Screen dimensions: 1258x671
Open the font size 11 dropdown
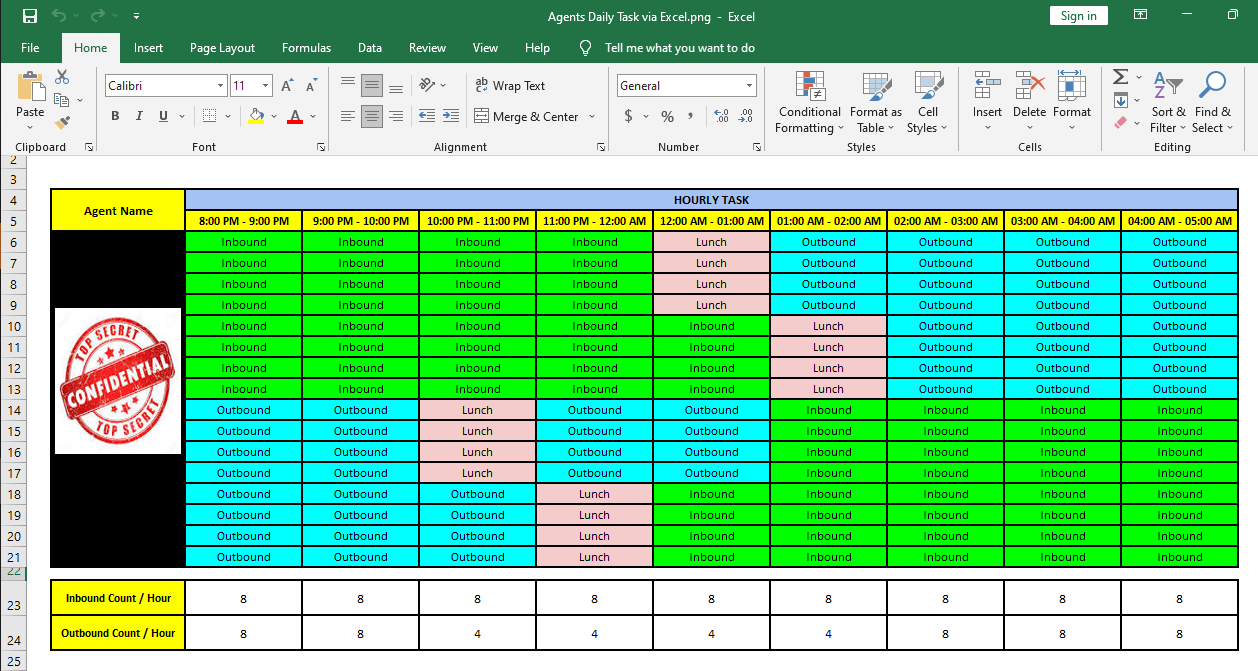(265, 86)
